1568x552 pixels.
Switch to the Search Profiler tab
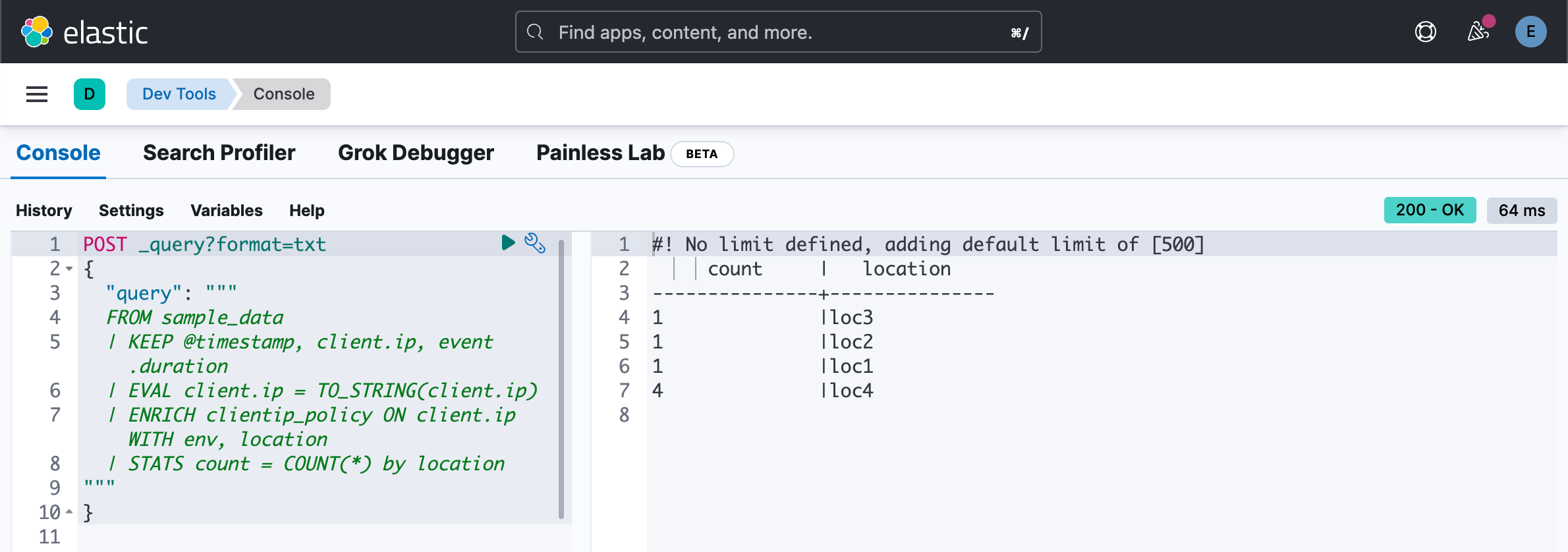(x=219, y=153)
